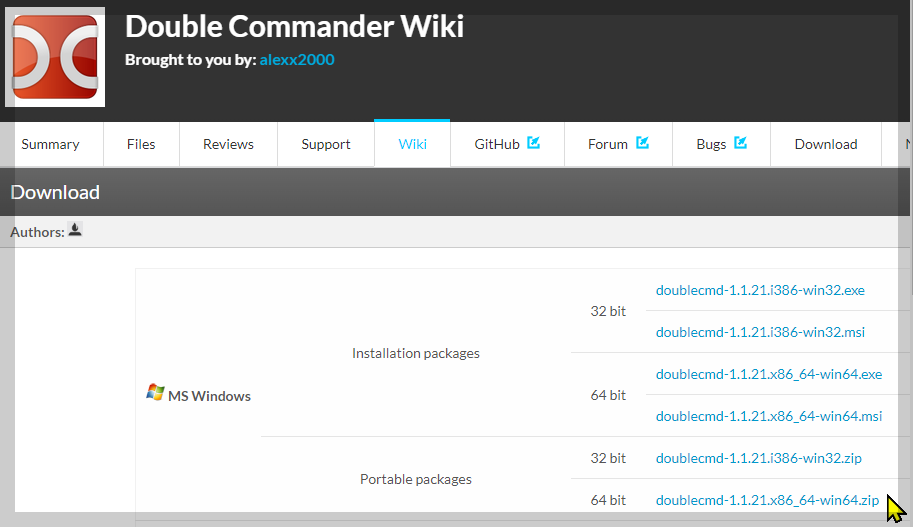Click the Bugs external link icon
This screenshot has height=527, width=913.
[740, 143]
